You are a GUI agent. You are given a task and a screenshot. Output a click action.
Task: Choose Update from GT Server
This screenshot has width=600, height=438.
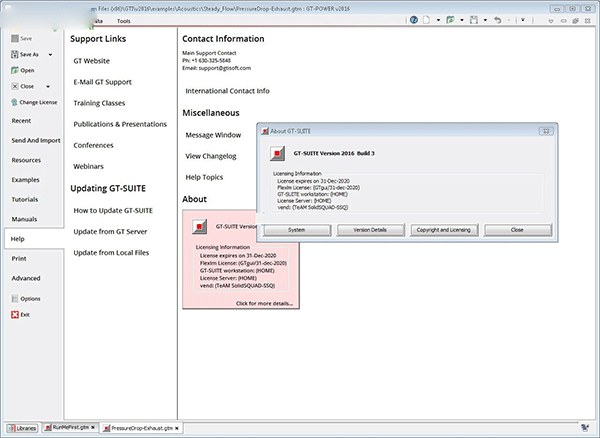coord(110,231)
